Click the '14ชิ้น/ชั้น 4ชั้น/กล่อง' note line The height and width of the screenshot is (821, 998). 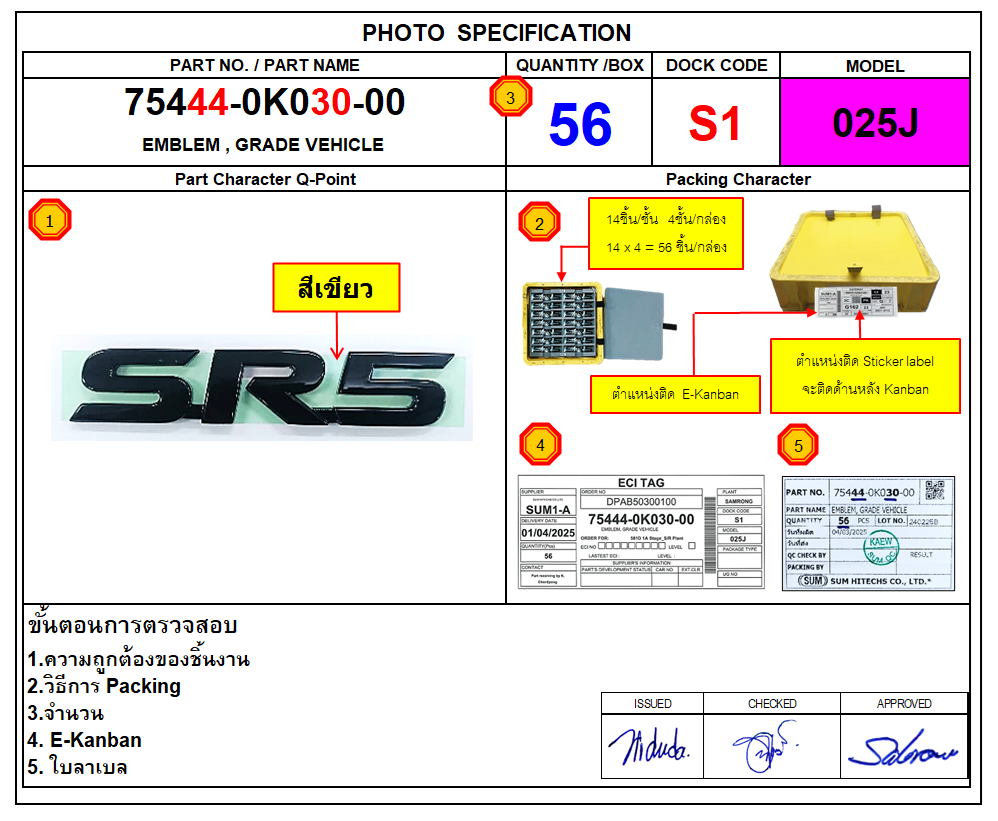coord(666,219)
